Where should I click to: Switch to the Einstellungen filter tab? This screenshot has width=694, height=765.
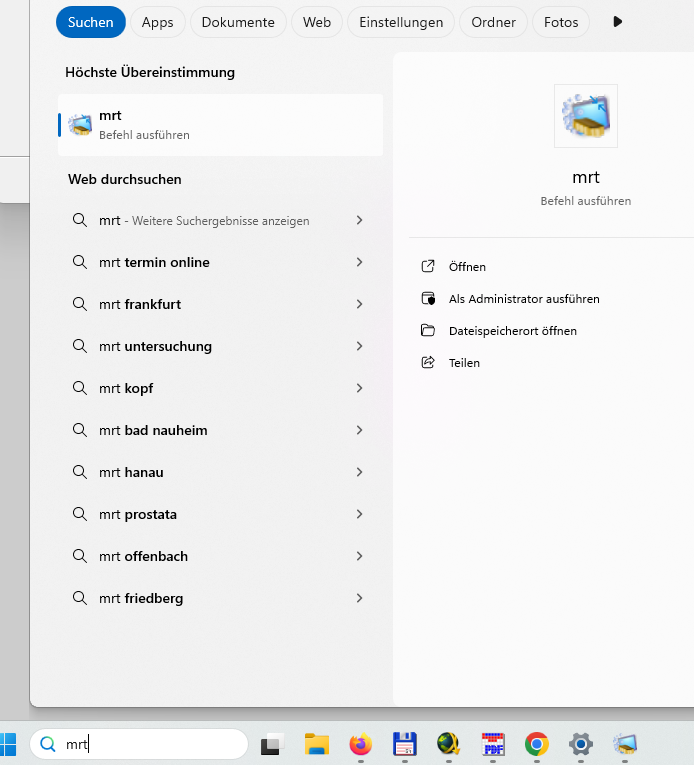[401, 22]
